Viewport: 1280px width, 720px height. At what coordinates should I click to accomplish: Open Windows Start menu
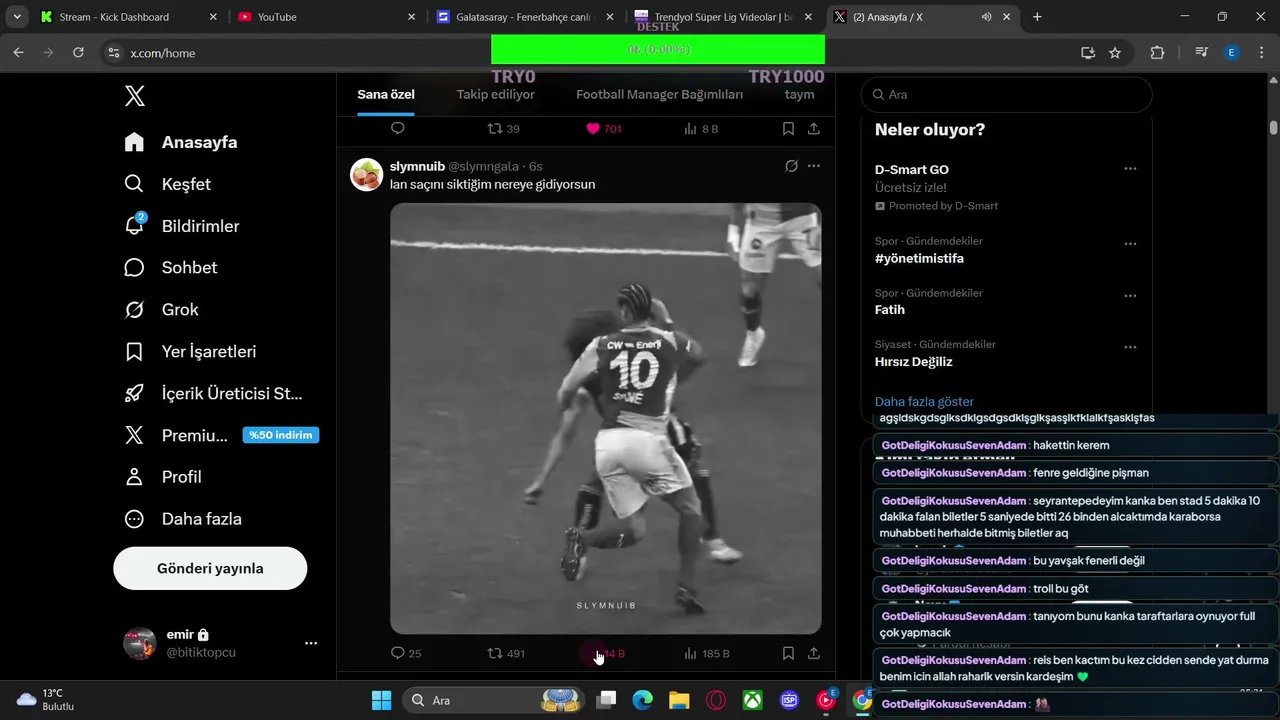click(382, 700)
